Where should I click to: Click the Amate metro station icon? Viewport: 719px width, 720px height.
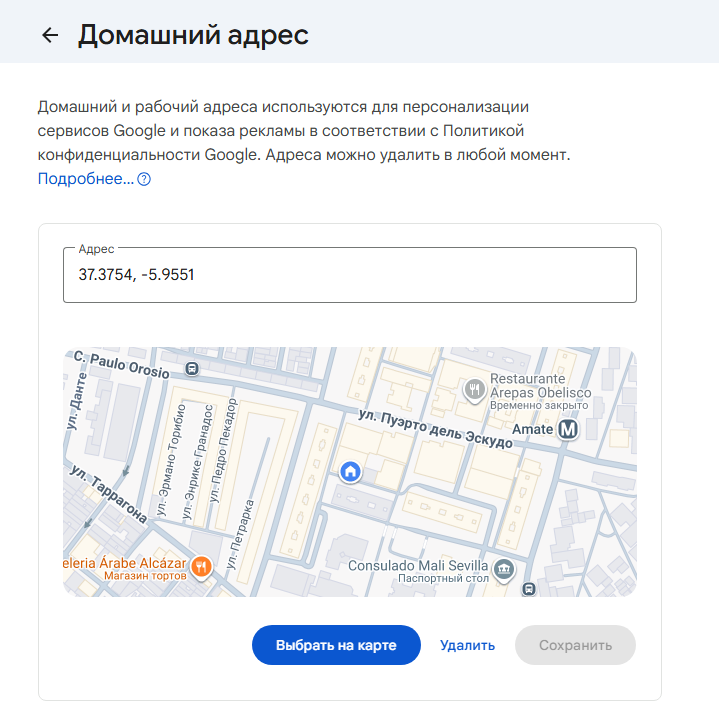tap(569, 429)
